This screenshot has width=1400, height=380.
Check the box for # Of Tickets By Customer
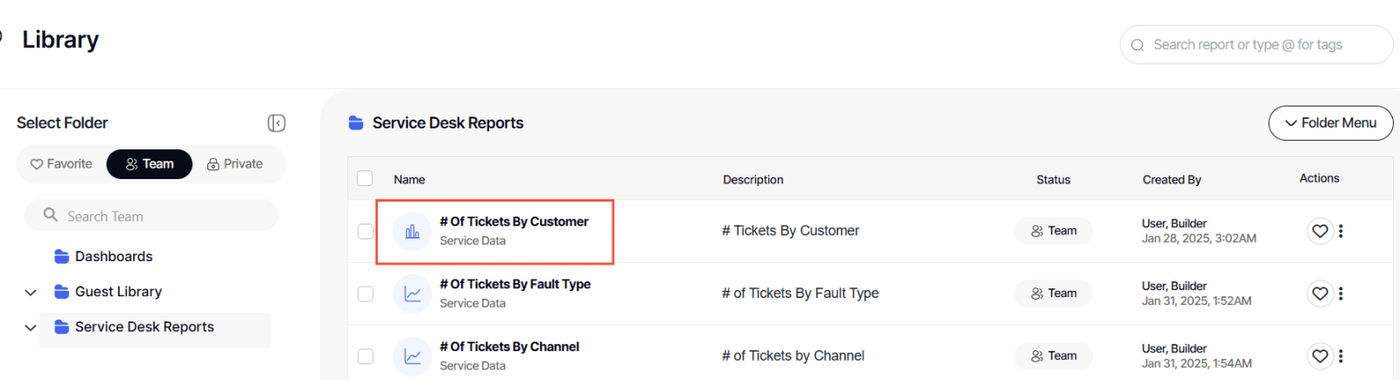[x=365, y=231]
